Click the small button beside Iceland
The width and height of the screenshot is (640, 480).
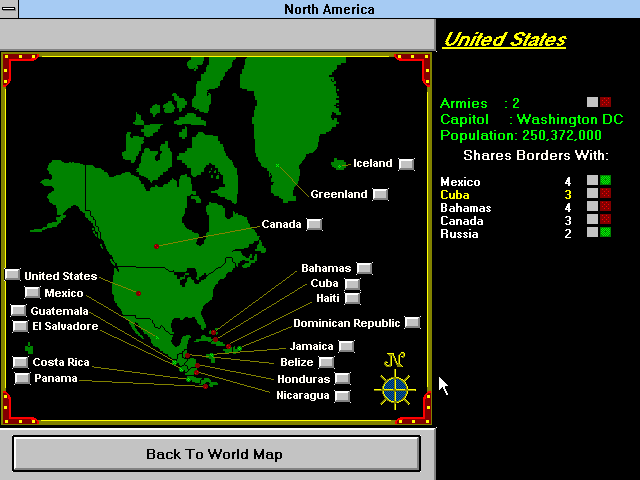pos(406,164)
